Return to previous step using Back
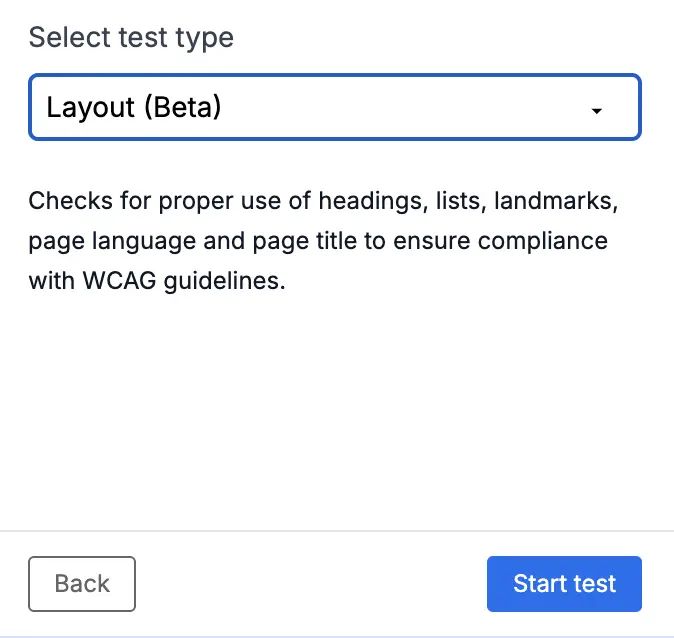Viewport: 674px width, 638px height. point(82,584)
